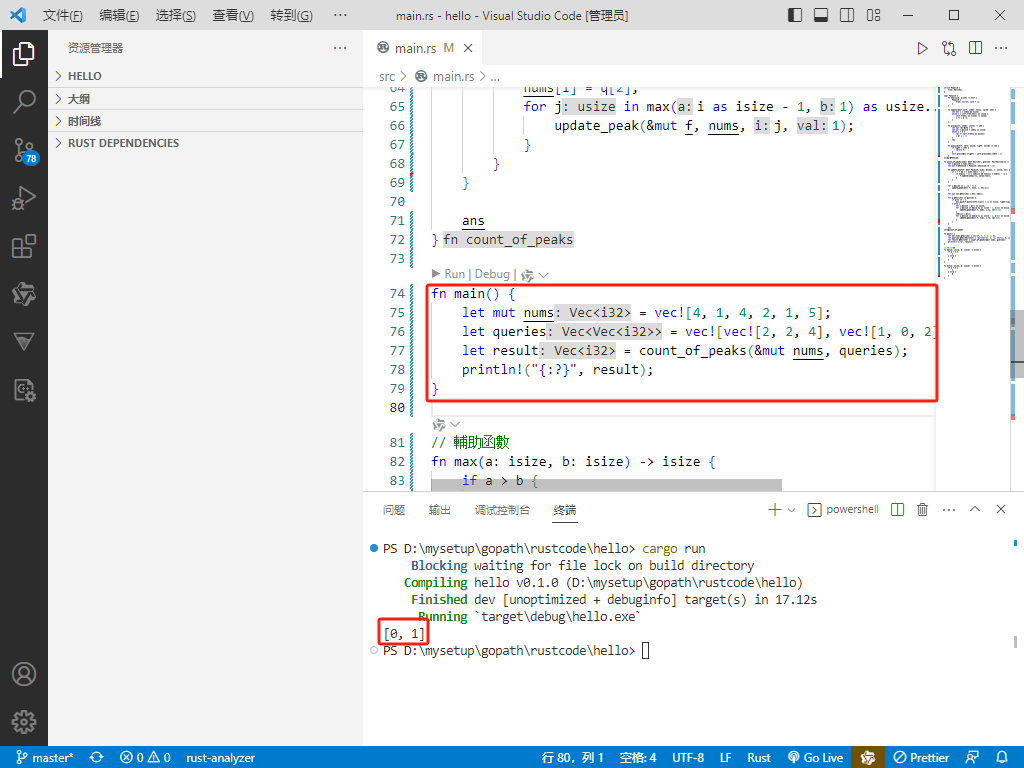Open changes compare icon in editor title
This screenshot has width=1024, height=768.
pyautogui.click(x=949, y=48)
